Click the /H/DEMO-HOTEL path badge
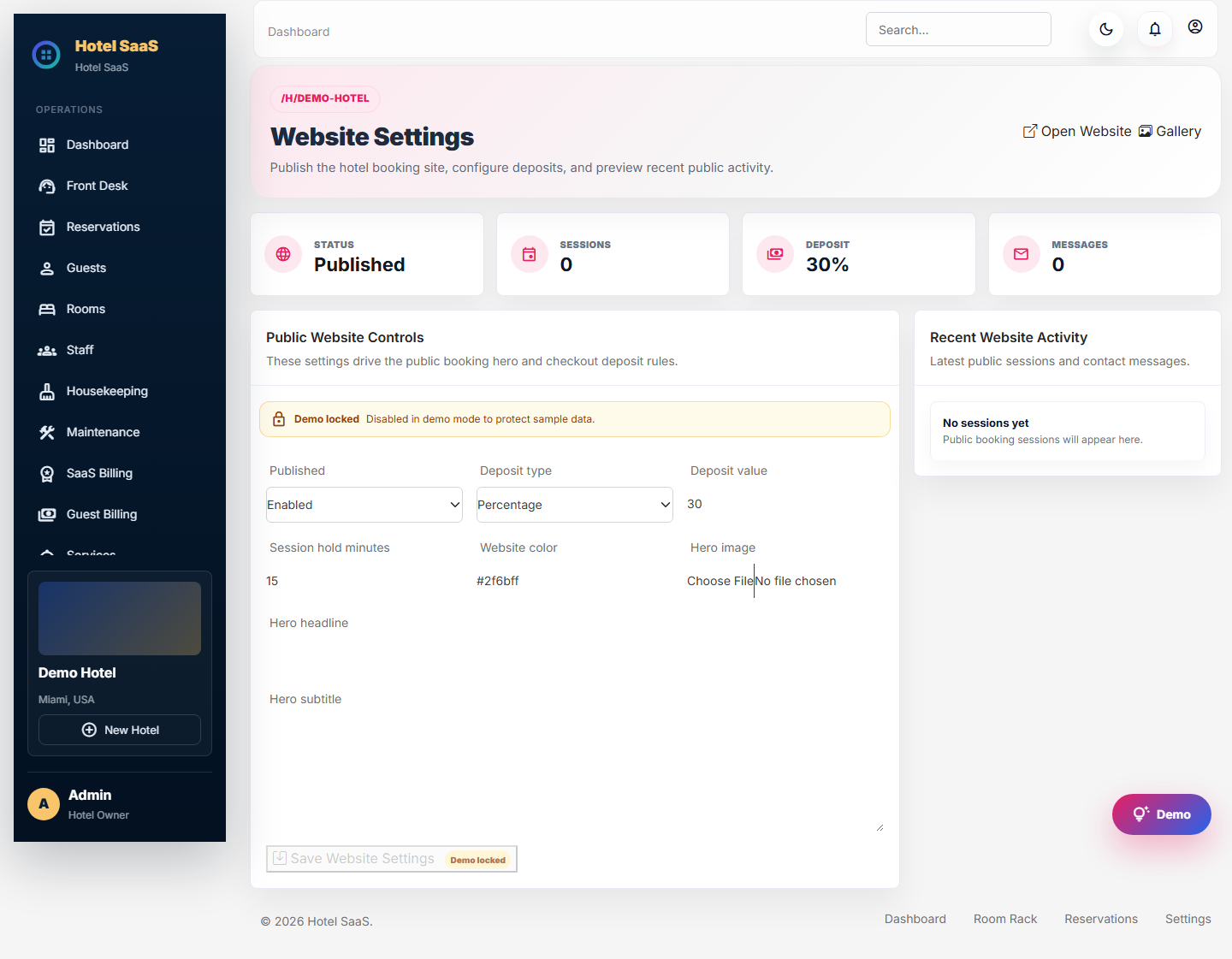 click(325, 98)
